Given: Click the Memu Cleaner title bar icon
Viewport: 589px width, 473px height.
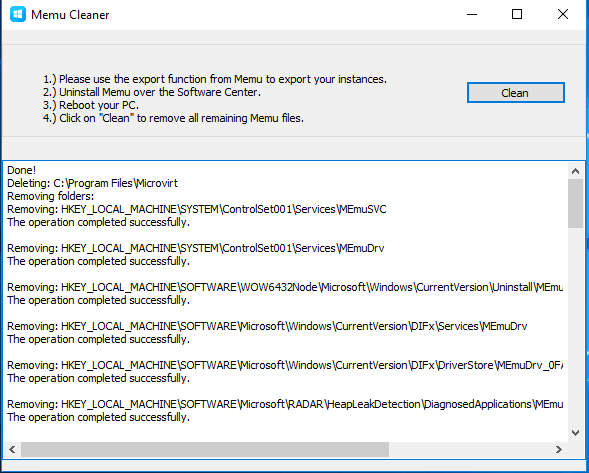Looking at the screenshot, I should [x=18, y=15].
